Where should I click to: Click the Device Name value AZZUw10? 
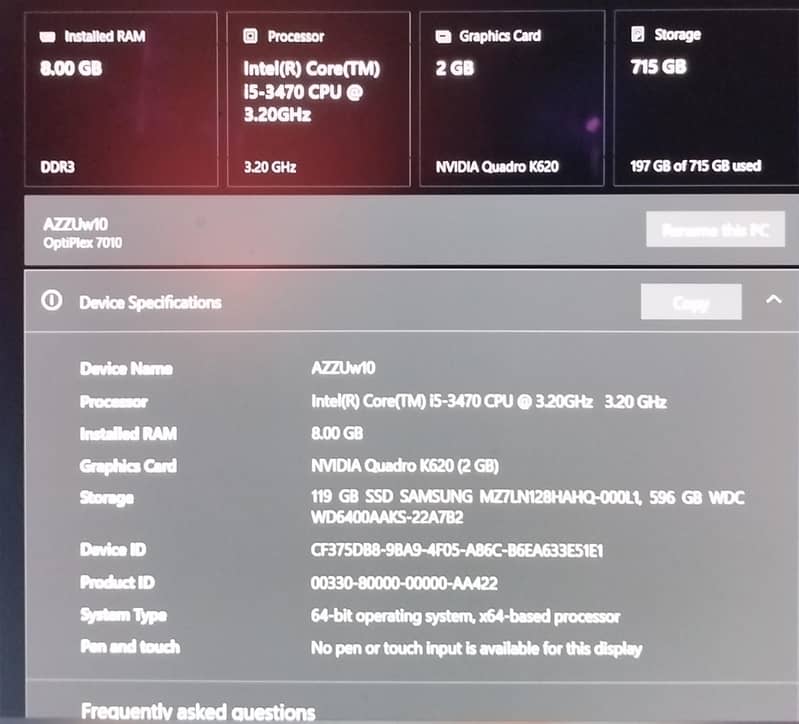pyautogui.click(x=343, y=368)
